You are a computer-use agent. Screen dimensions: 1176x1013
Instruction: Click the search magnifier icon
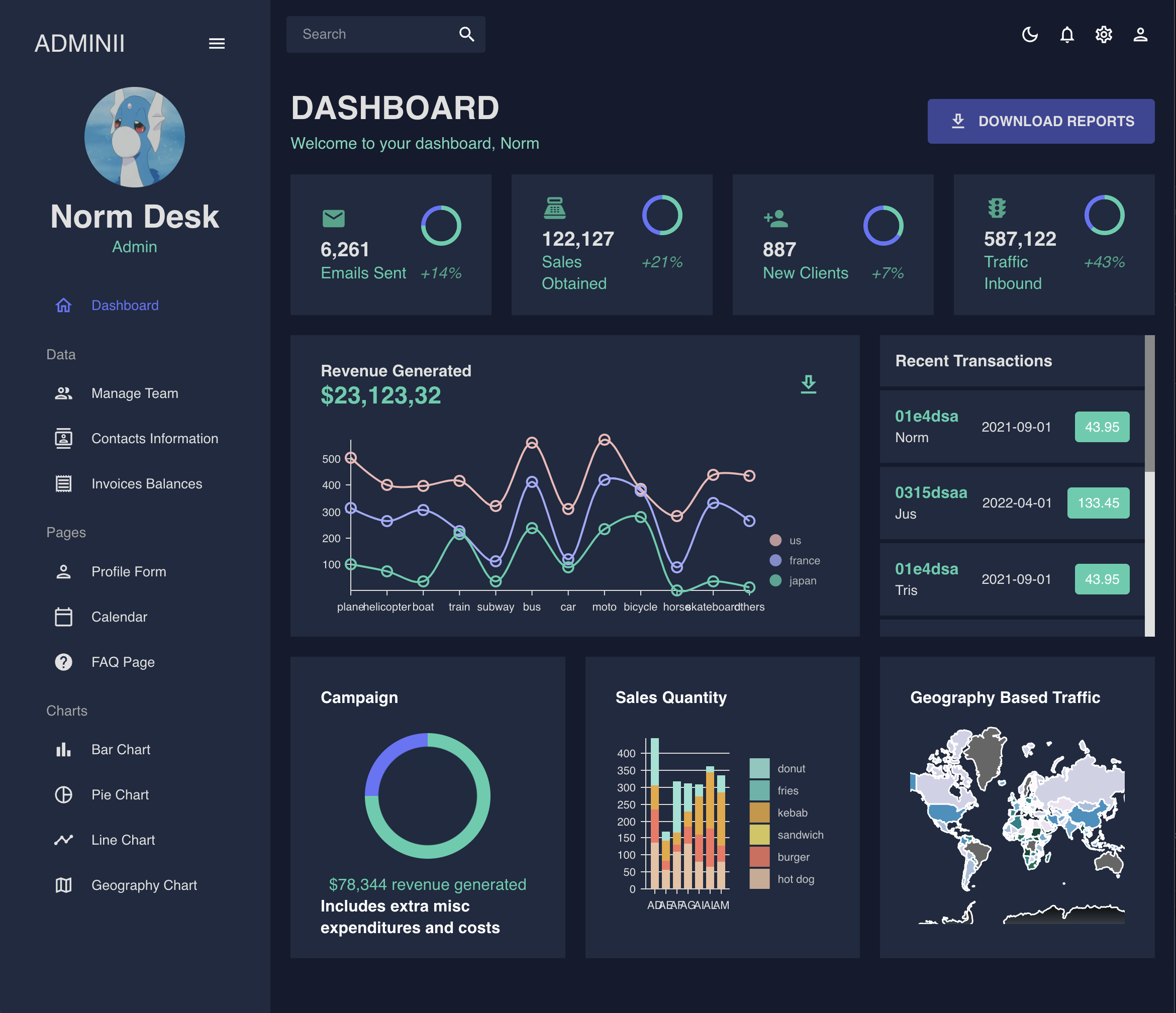click(466, 34)
